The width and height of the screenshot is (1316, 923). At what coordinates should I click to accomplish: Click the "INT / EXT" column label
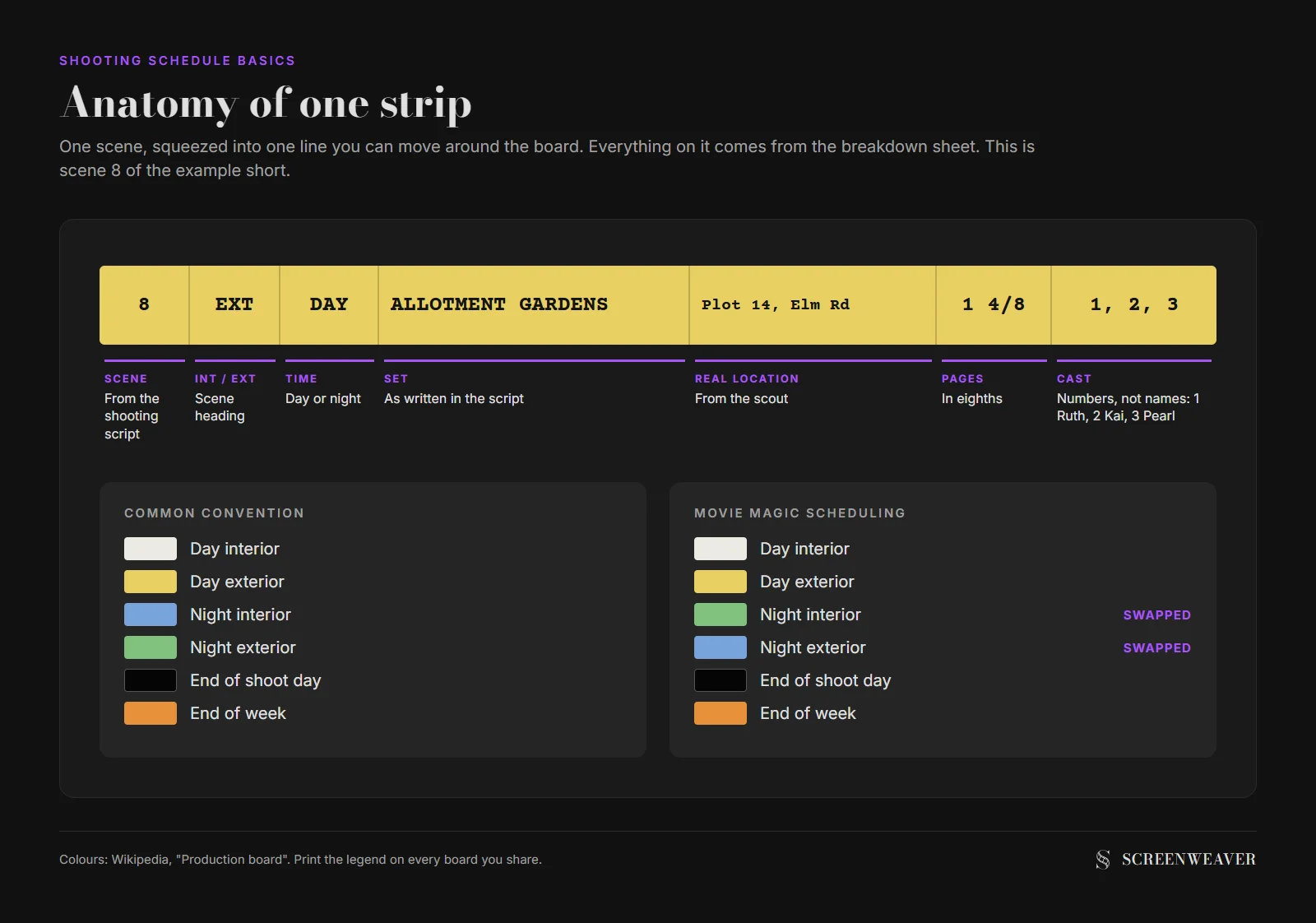click(x=225, y=378)
